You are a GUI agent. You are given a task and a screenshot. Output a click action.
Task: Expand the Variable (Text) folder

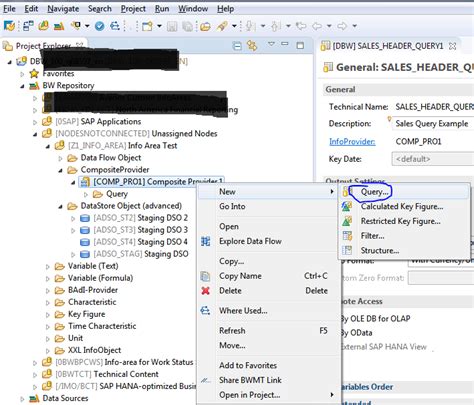(48, 267)
